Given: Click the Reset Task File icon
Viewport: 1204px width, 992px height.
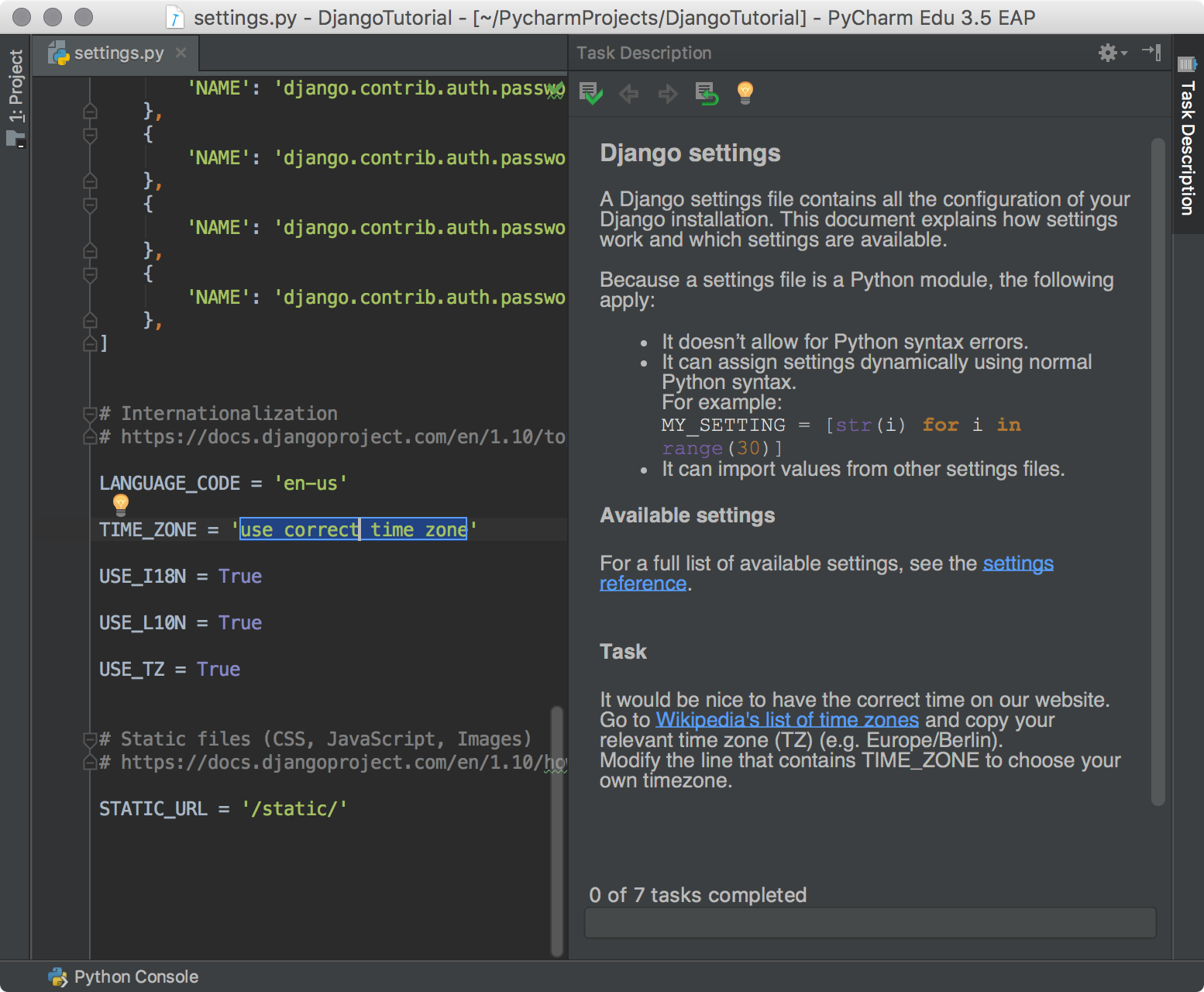Looking at the screenshot, I should (x=707, y=94).
